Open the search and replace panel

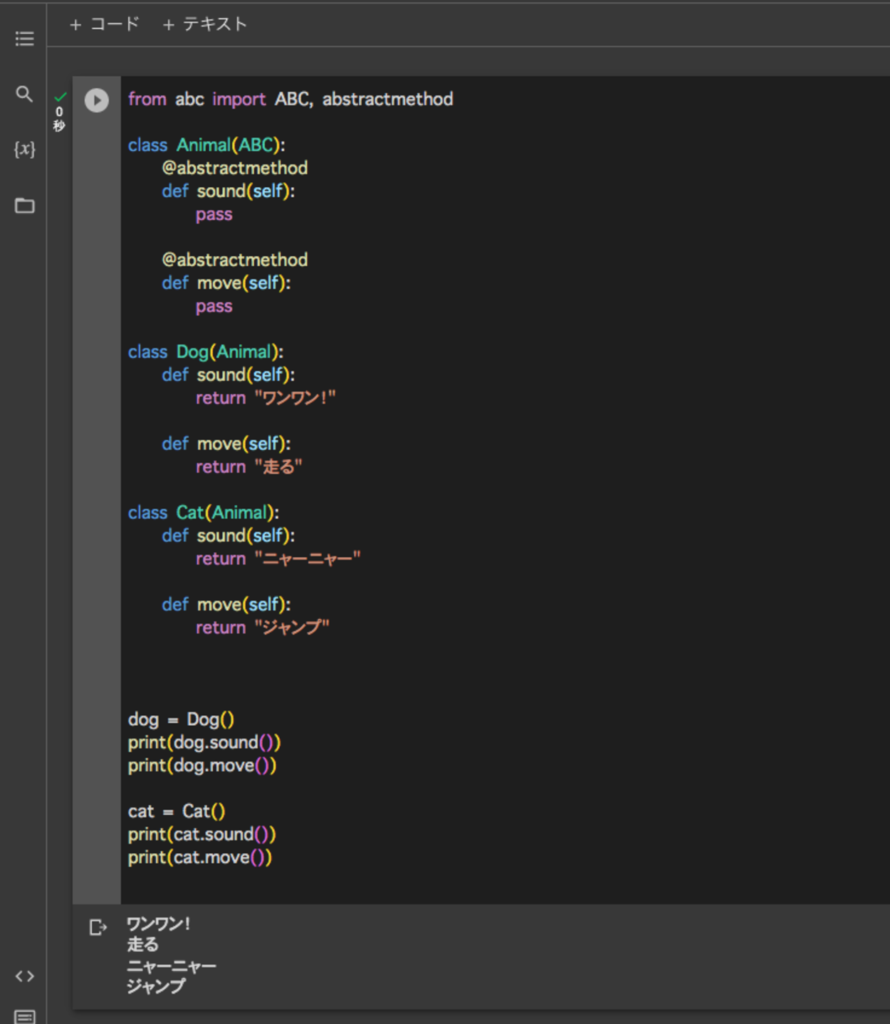(24, 94)
